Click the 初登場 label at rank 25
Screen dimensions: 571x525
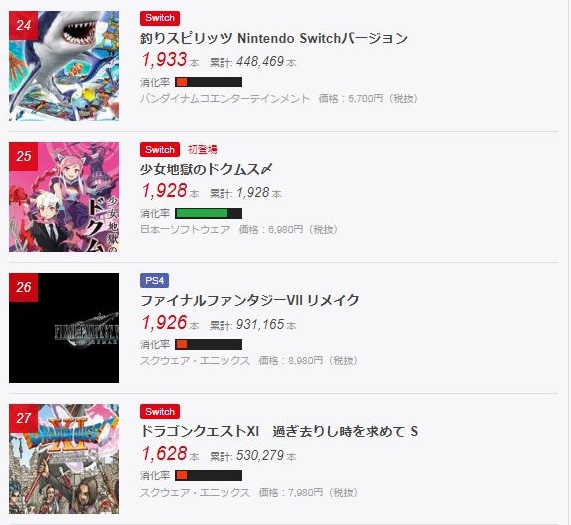coord(203,150)
